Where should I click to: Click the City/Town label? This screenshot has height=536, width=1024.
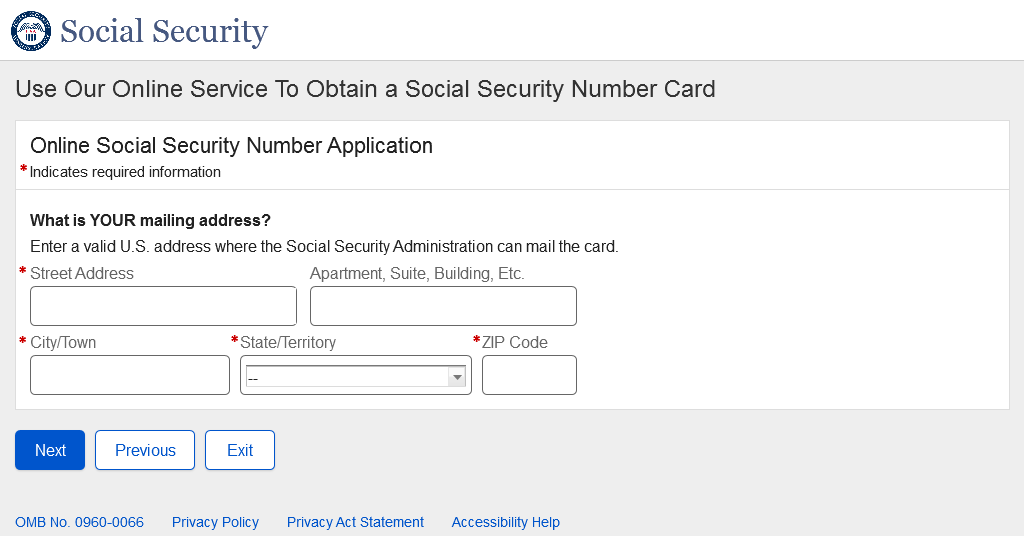[x=63, y=342]
